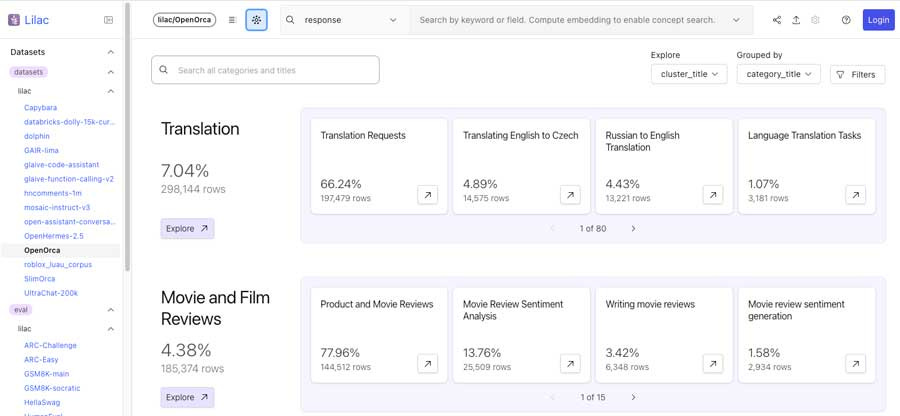Screen dimensions: 900x416
Task: Open the mosaic-instruct-v3 dataset
Action: [57, 208]
